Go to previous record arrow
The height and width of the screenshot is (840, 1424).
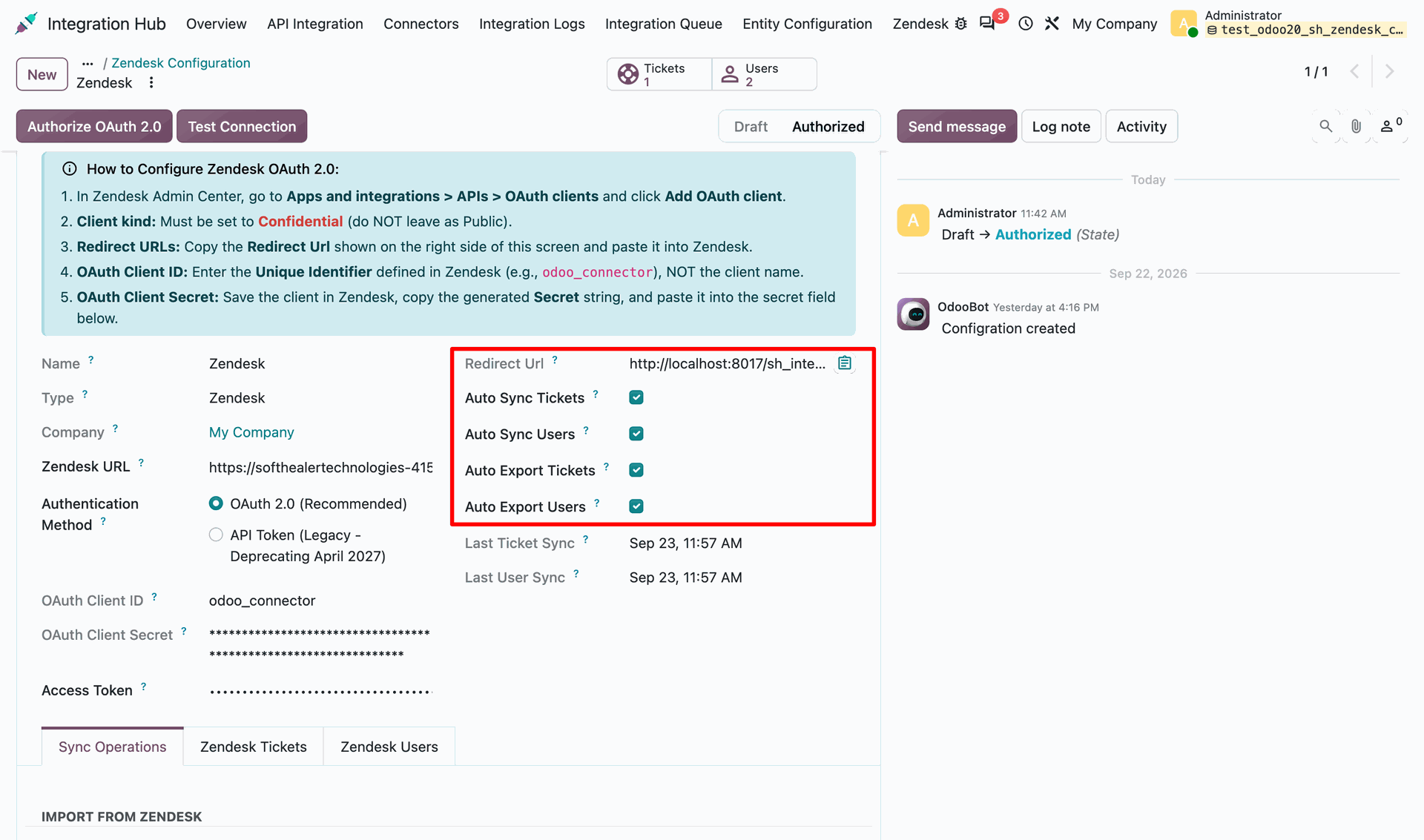click(x=1354, y=72)
